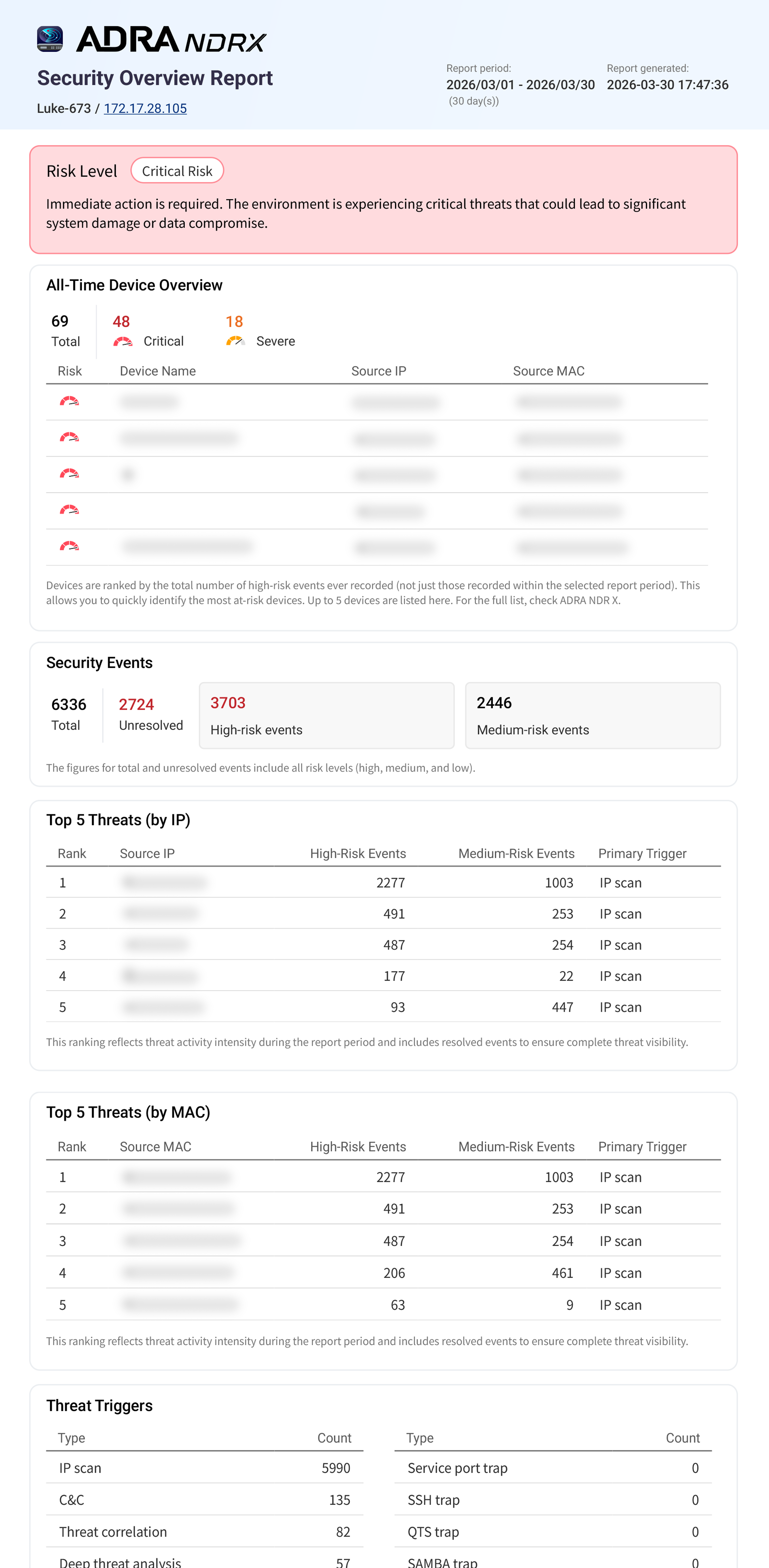The image size is (769, 1568).
Task: Click the second device row's risk icon
Action: [69, 438]
